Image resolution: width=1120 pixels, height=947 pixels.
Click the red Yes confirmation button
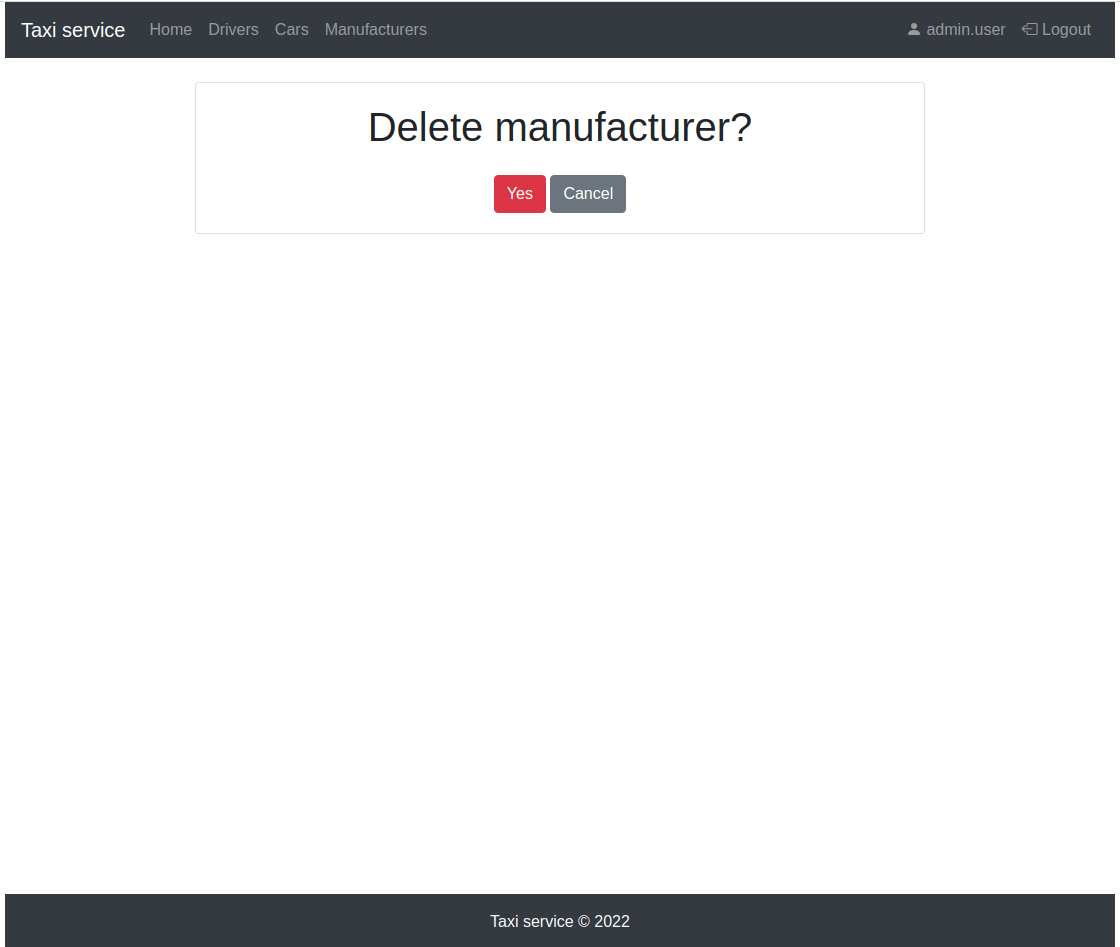click(x=519, y=193)
